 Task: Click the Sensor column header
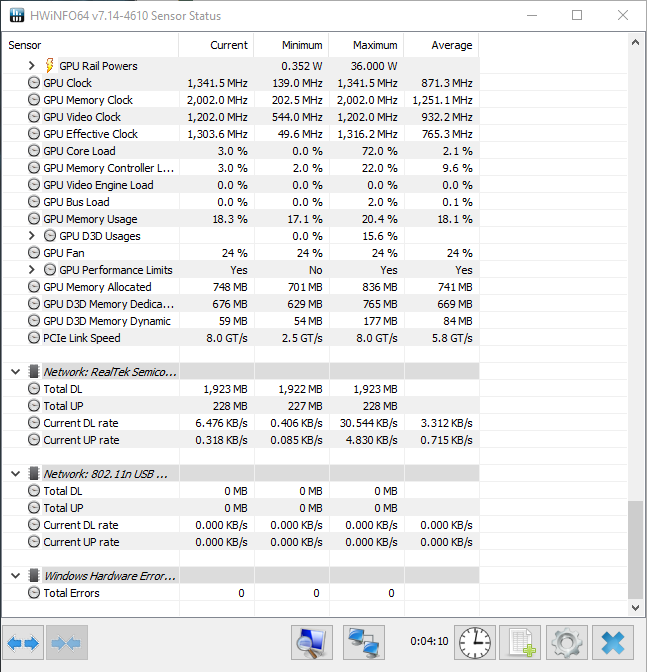(x=91, y=45)
